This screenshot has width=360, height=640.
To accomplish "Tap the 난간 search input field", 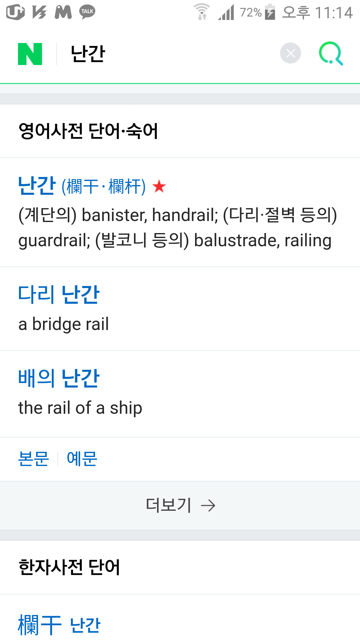I will [x=171, y=54].
